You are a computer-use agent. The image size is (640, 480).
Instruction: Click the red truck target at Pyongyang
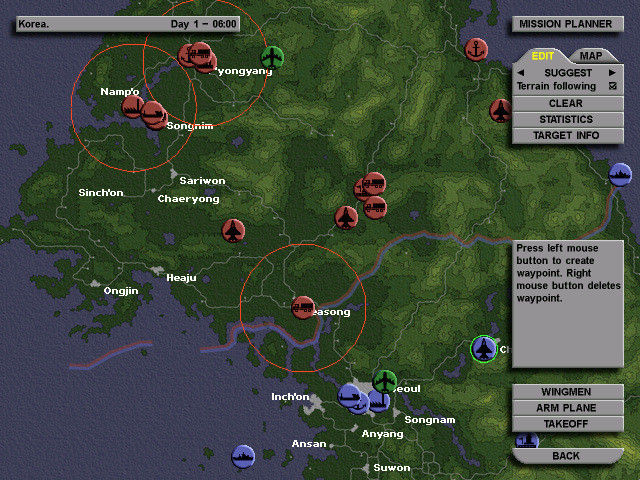pos(200,53)
